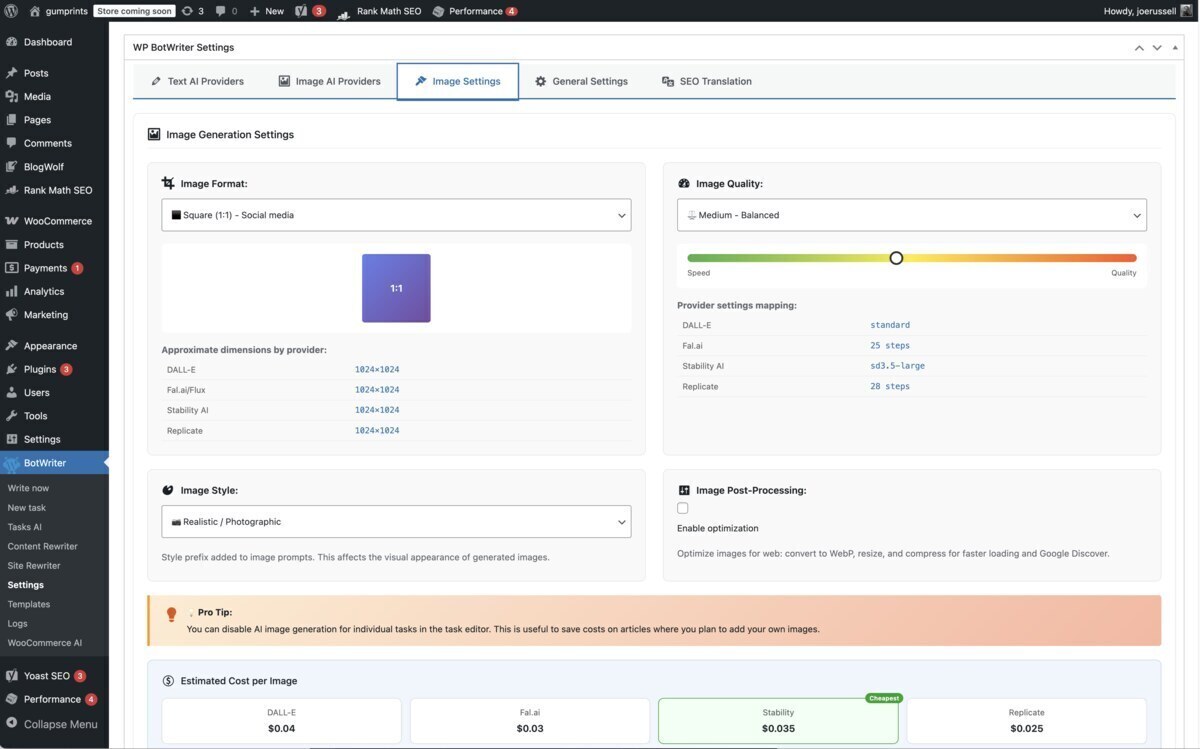
Task: Open the Image Format dropdown
Action: (x=396, y=214)
